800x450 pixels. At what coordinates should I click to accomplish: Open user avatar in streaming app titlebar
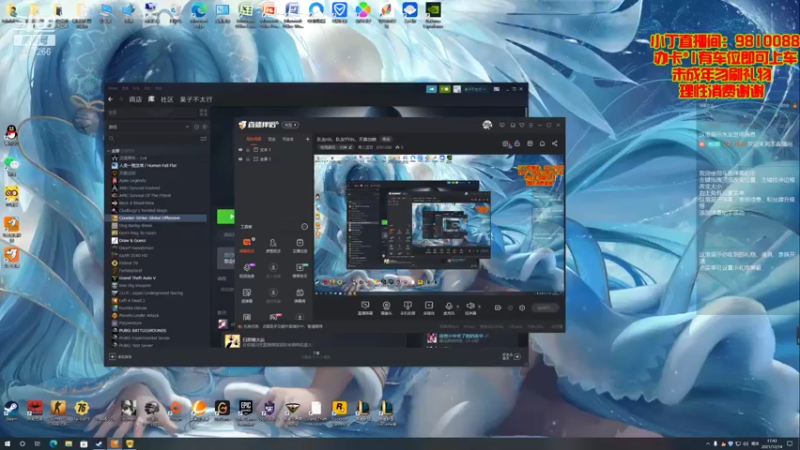[487, 124]
